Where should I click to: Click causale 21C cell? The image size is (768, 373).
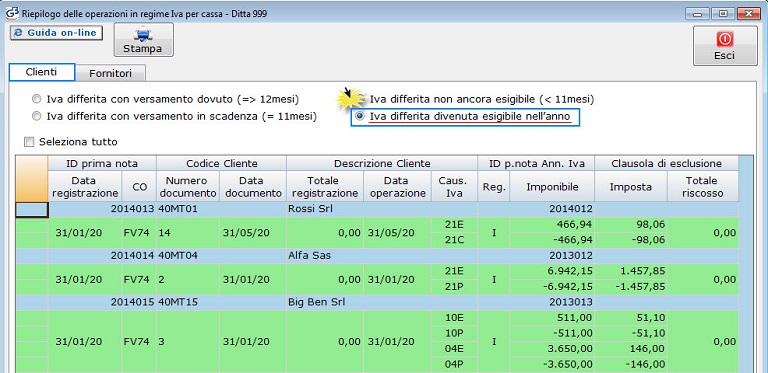tap(455, 240)
